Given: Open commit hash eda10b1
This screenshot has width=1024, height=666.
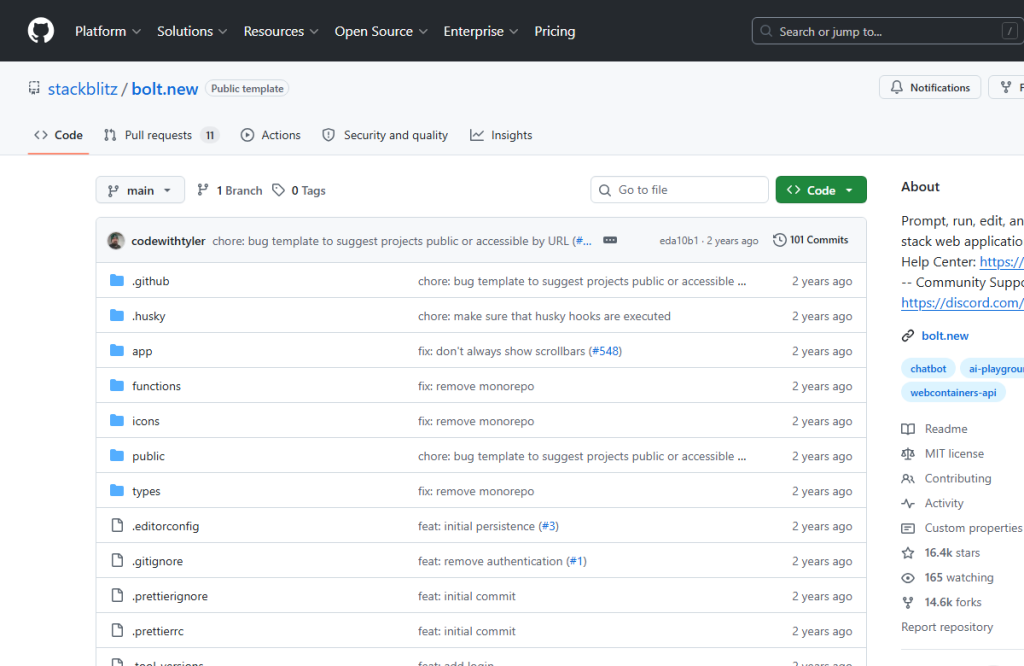Looking at the screenshot, I should pos(679,240).
